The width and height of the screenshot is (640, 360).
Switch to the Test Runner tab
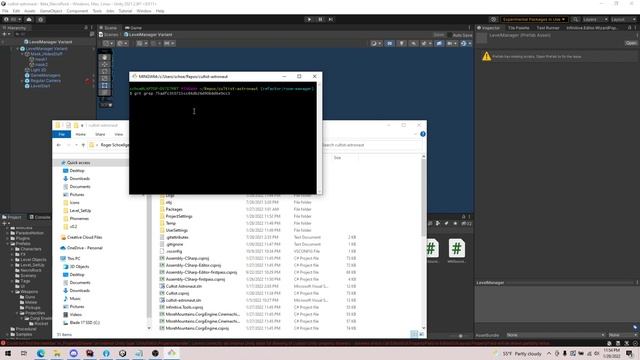point(547,28)
